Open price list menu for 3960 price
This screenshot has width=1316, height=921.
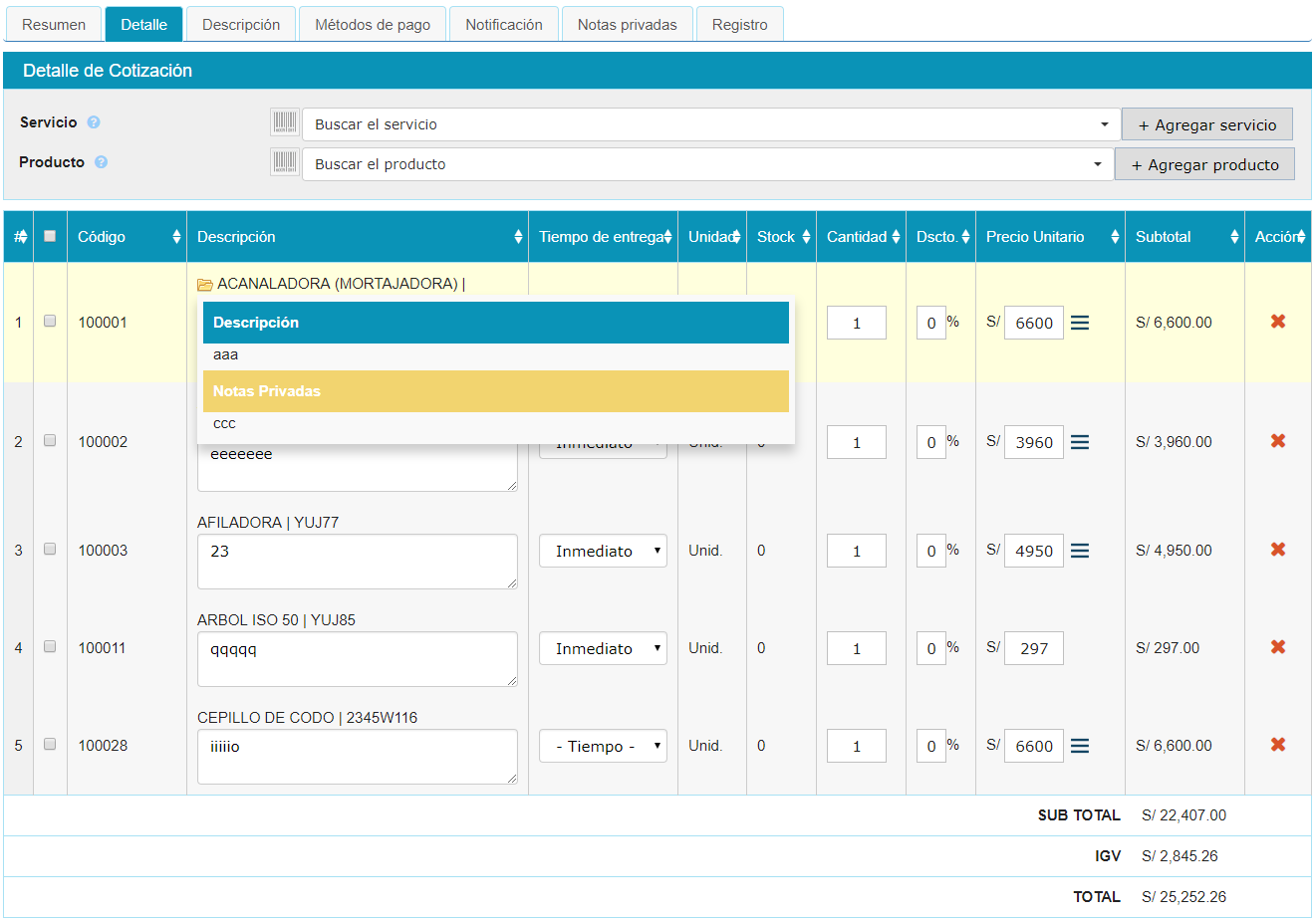[1080, 442]
